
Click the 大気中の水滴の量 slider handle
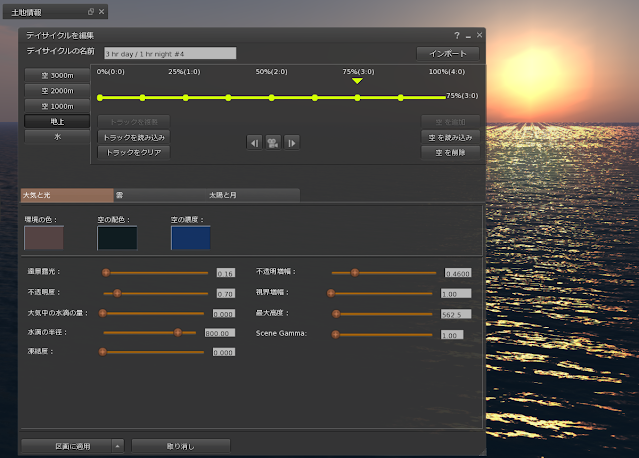coord(103,313)
